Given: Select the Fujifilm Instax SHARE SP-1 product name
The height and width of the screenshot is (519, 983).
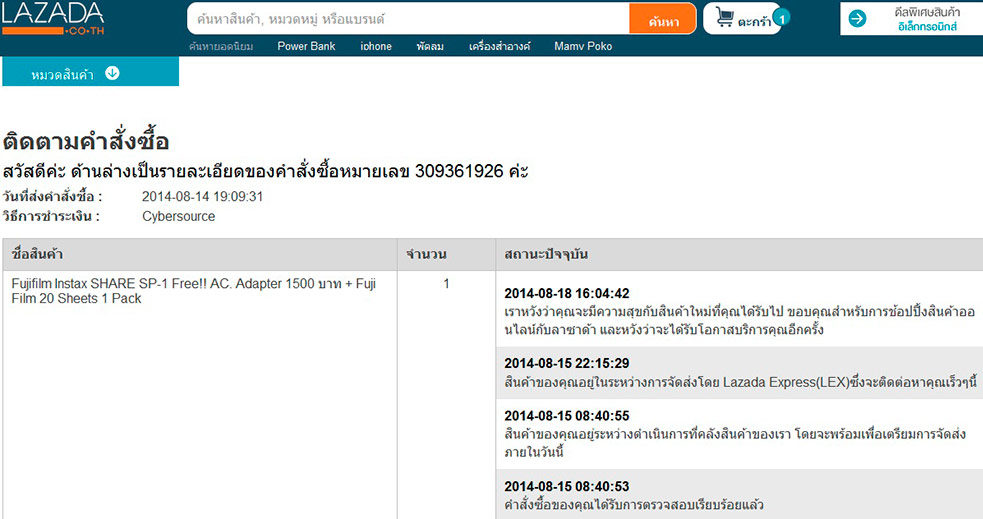Looking at the screenshot, I should (194, 291).
